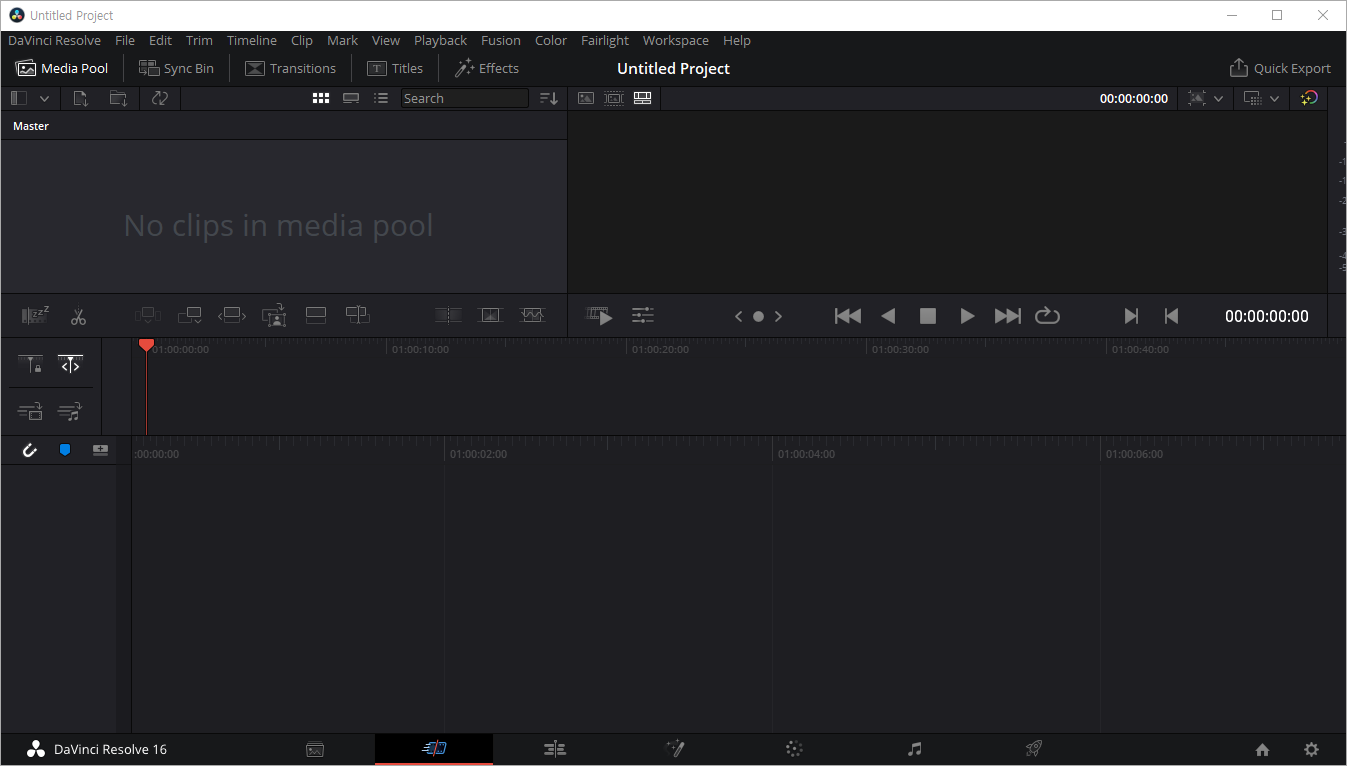Screen dimensions: 1347x766
Task: Apply the Dissolve transition icon
Action: click(x=490, y=316)
